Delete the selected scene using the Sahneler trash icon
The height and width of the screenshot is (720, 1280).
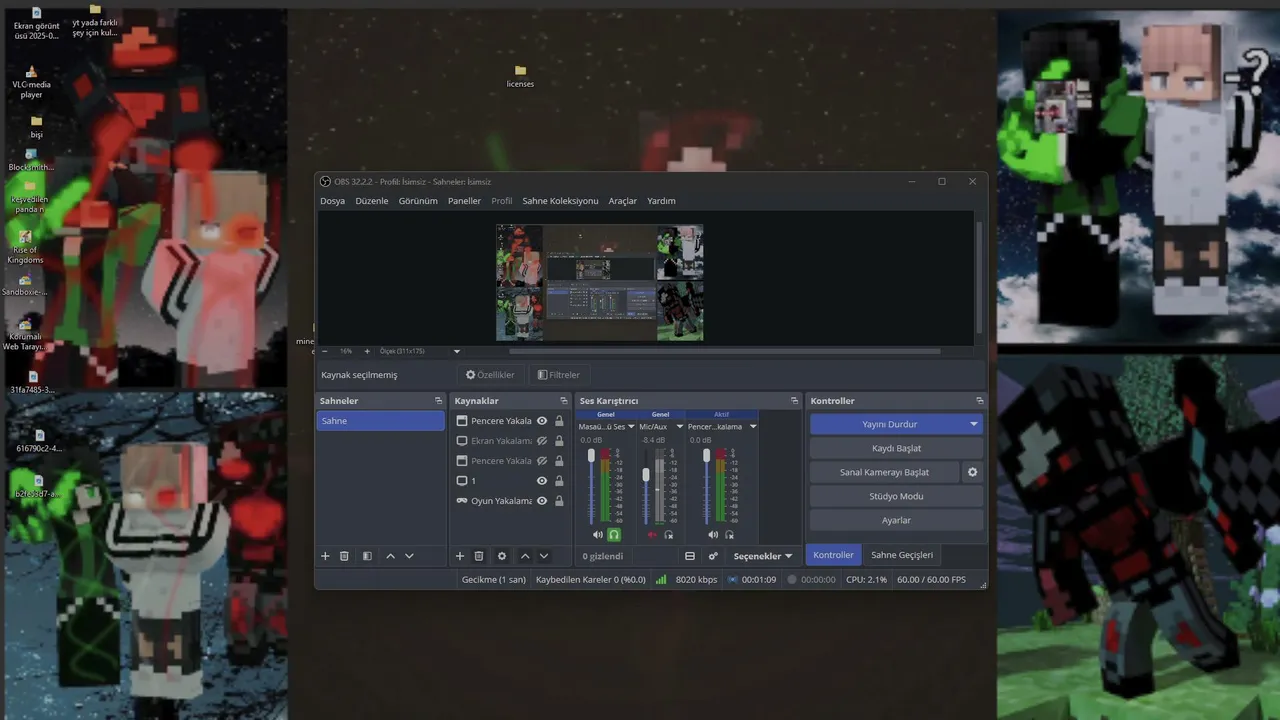[344, 556]
